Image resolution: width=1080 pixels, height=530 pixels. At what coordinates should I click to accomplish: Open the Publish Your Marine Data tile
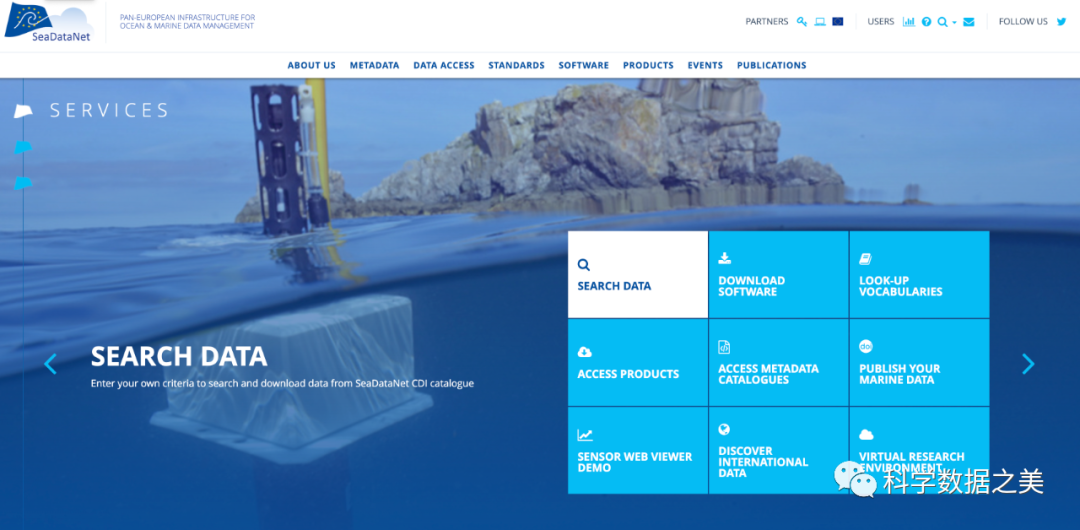pos(919,363)
